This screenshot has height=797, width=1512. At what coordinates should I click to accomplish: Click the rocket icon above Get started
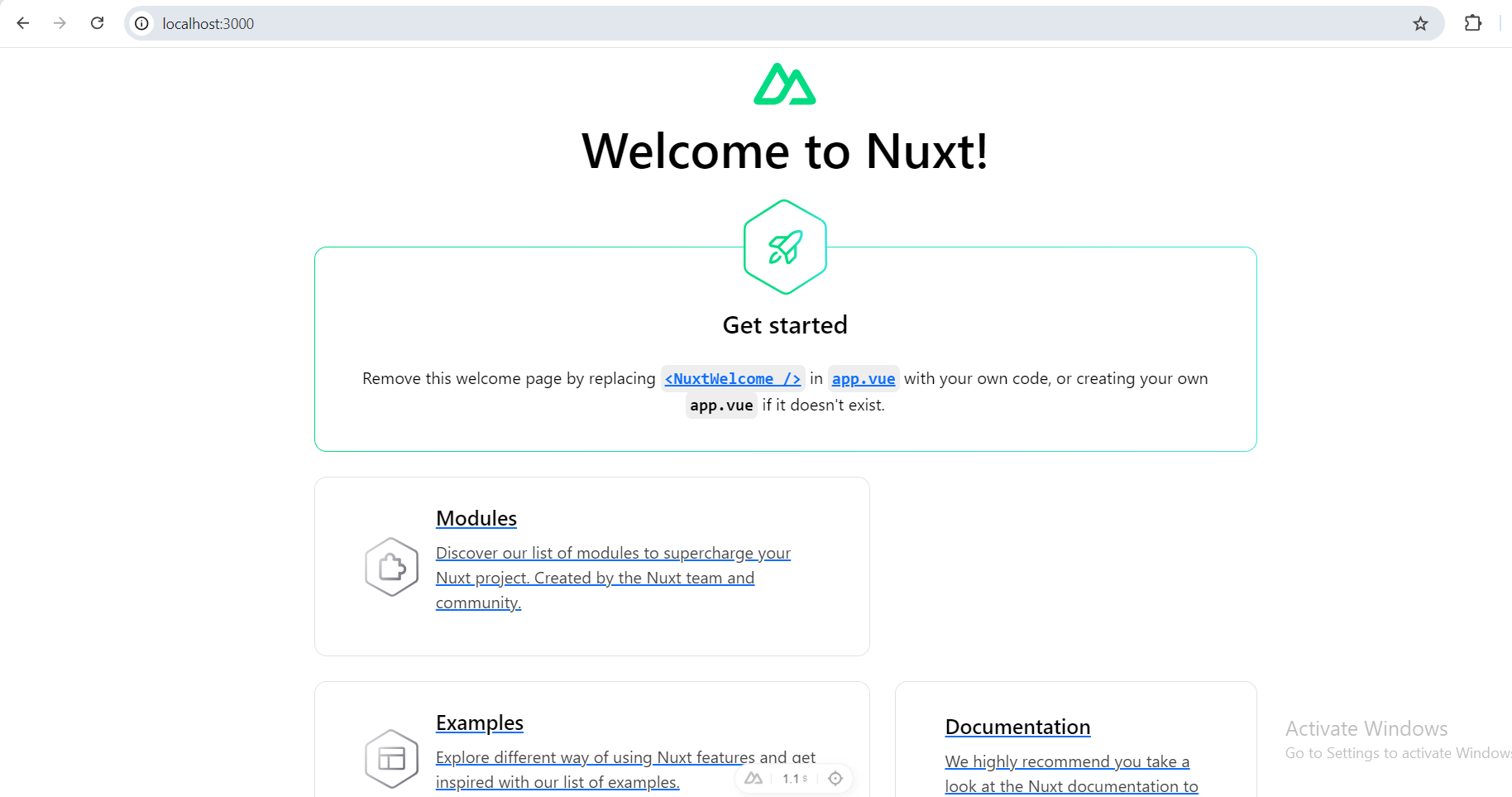[x=784, y=247]
